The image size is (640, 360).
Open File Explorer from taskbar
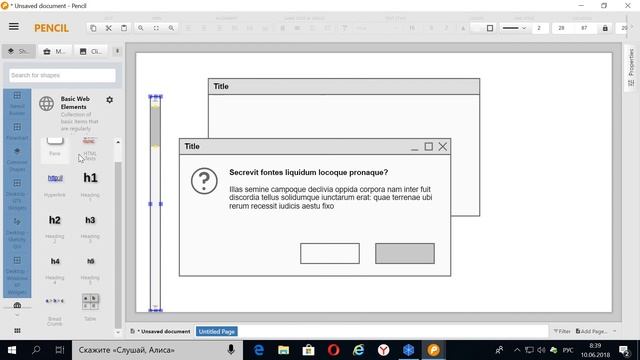[284, 350]
